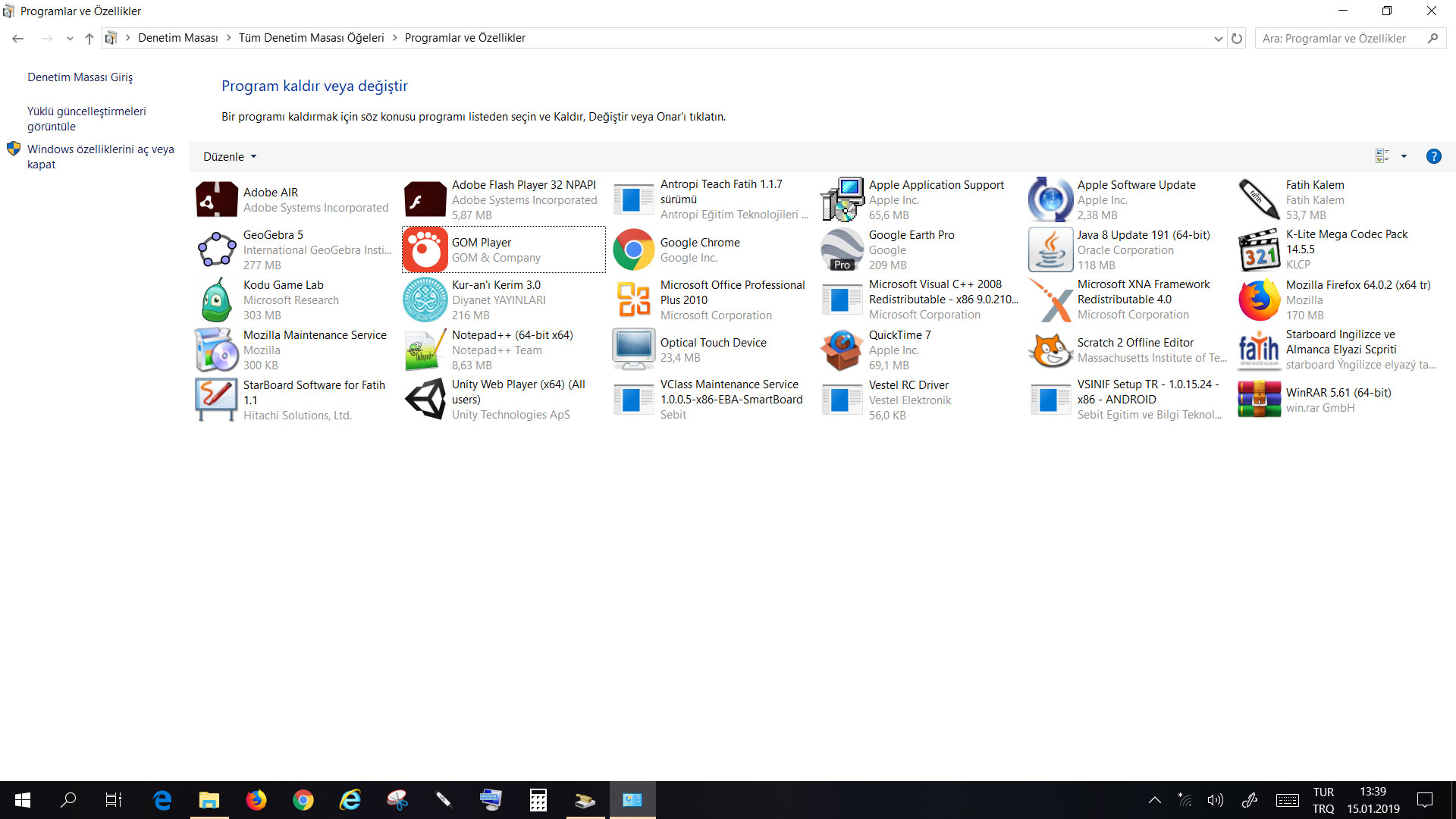Select the Mozilla Firefox 64.0.2 icon in list
Screen dimensions: 1456x819
pyautogui.click(x=1259, y=300)
